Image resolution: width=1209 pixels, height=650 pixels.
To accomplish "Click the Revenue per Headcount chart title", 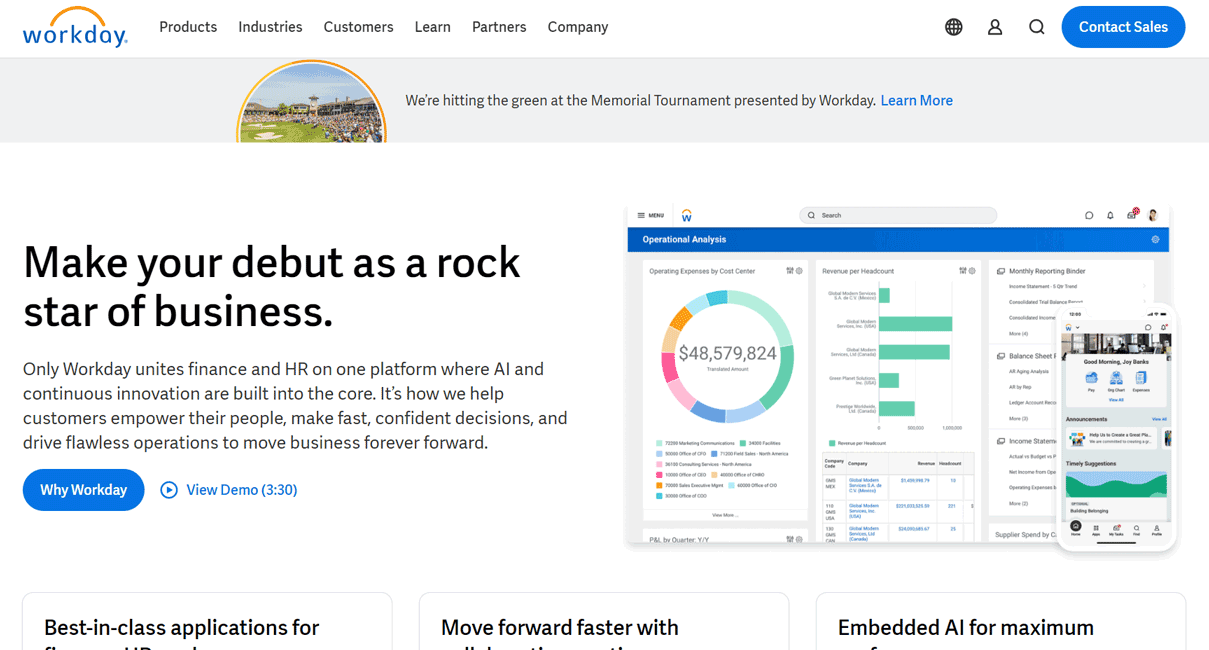I will [x=858, y=271].
